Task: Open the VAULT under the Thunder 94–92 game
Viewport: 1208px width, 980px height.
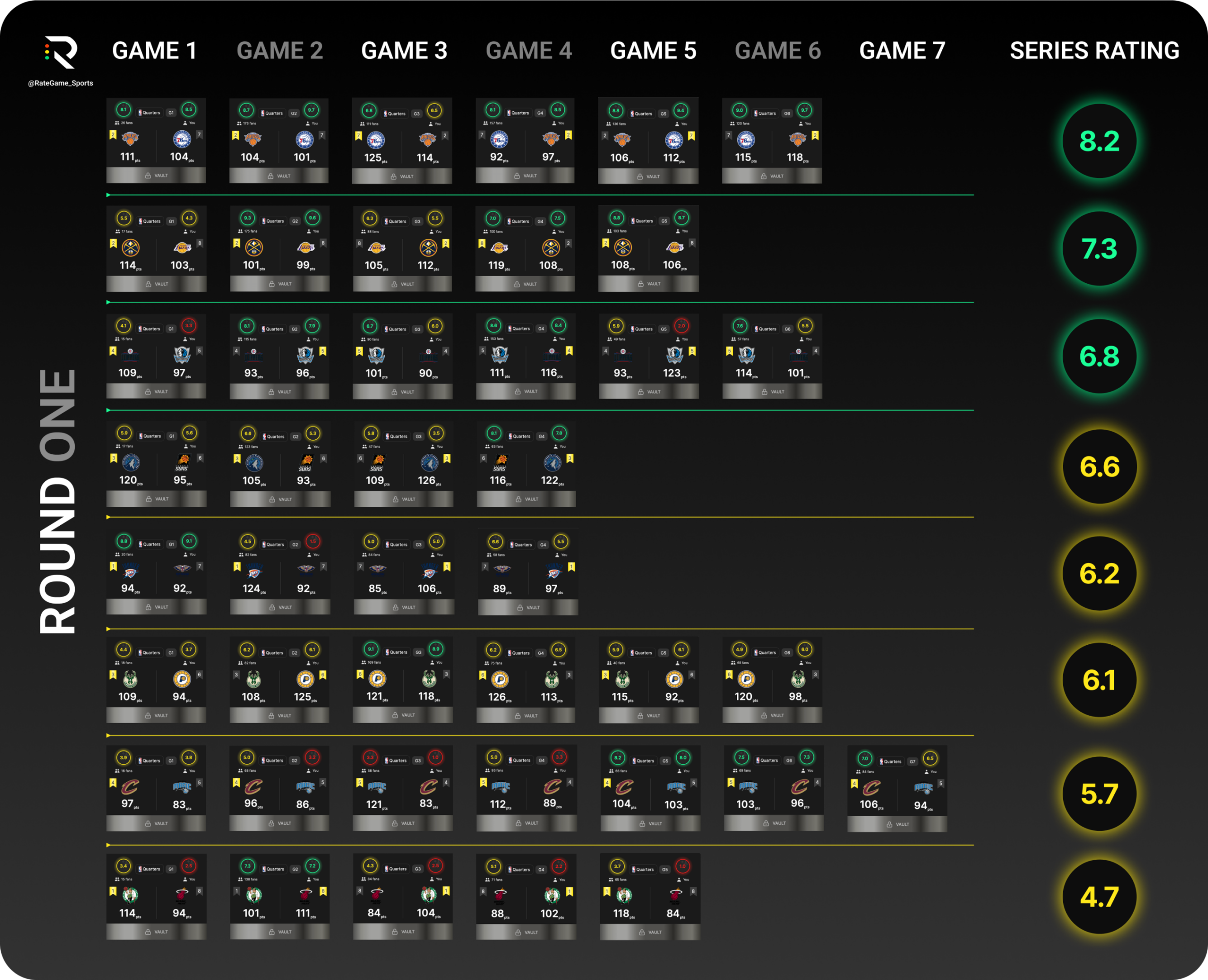Action: tap(157, 607)
